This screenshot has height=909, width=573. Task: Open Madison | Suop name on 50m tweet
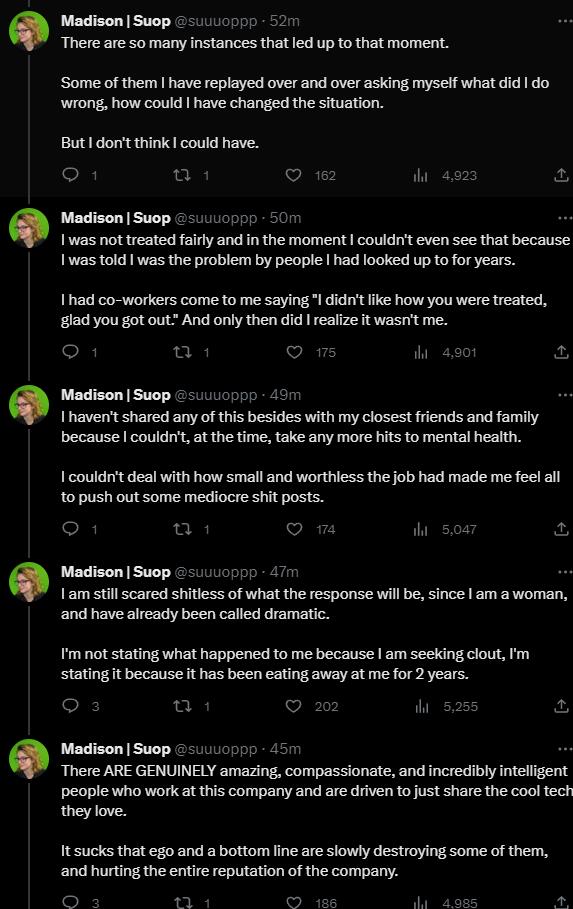(x=115, y=218)
